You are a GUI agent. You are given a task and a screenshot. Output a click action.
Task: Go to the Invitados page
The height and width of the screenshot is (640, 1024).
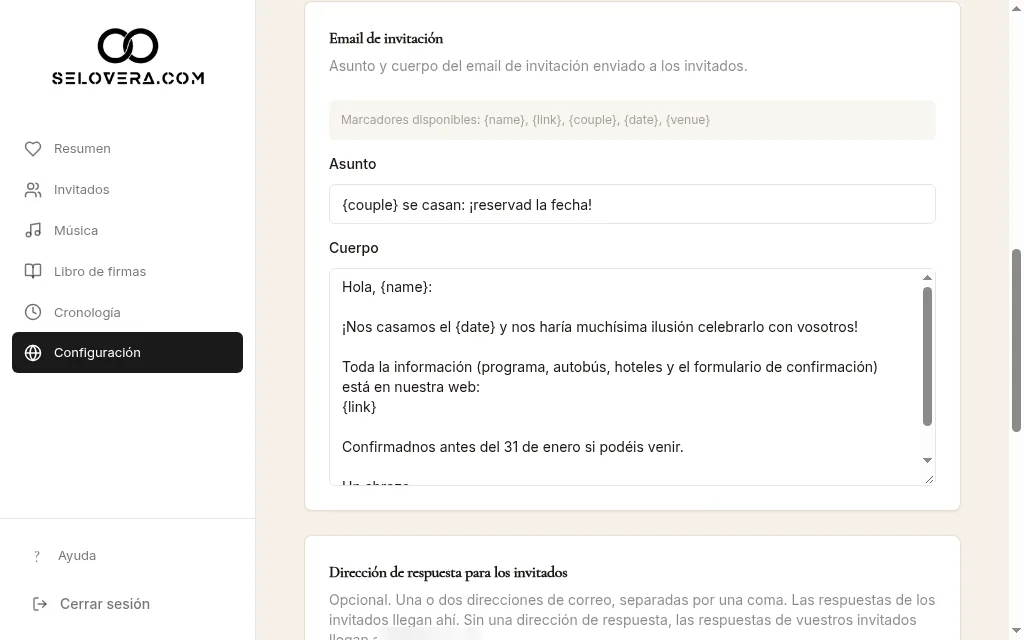click(x=127, y=190)
